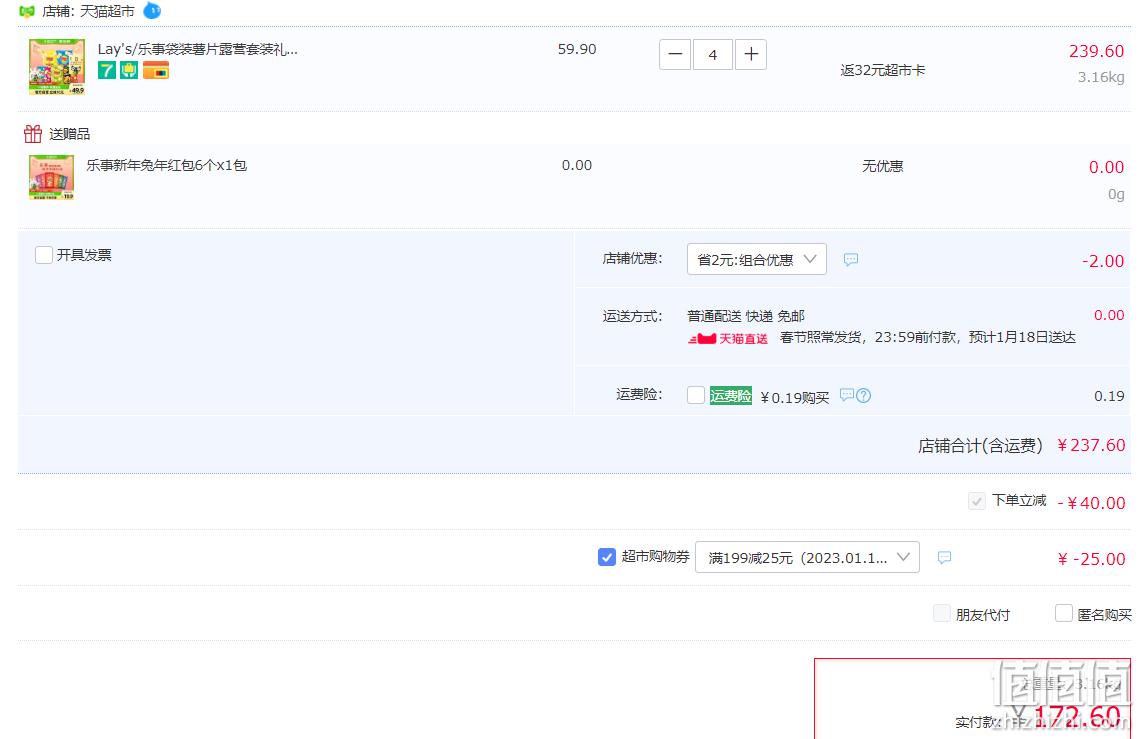Viewport: 1141px width, 739px height.
Task: Tick the 朋友代付 checkbox
Action: 942,613
